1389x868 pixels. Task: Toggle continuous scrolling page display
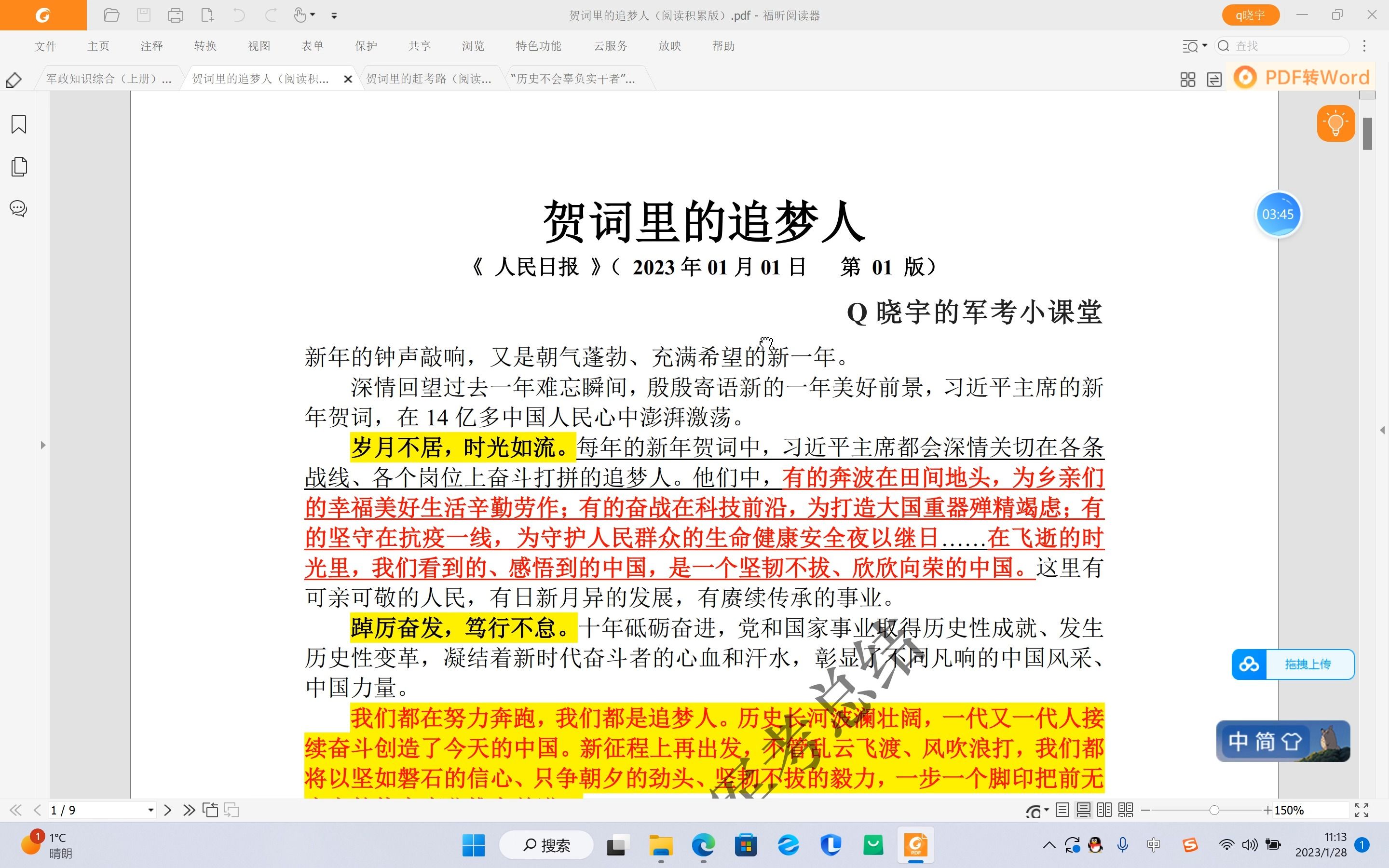(x=1084, y=810)
